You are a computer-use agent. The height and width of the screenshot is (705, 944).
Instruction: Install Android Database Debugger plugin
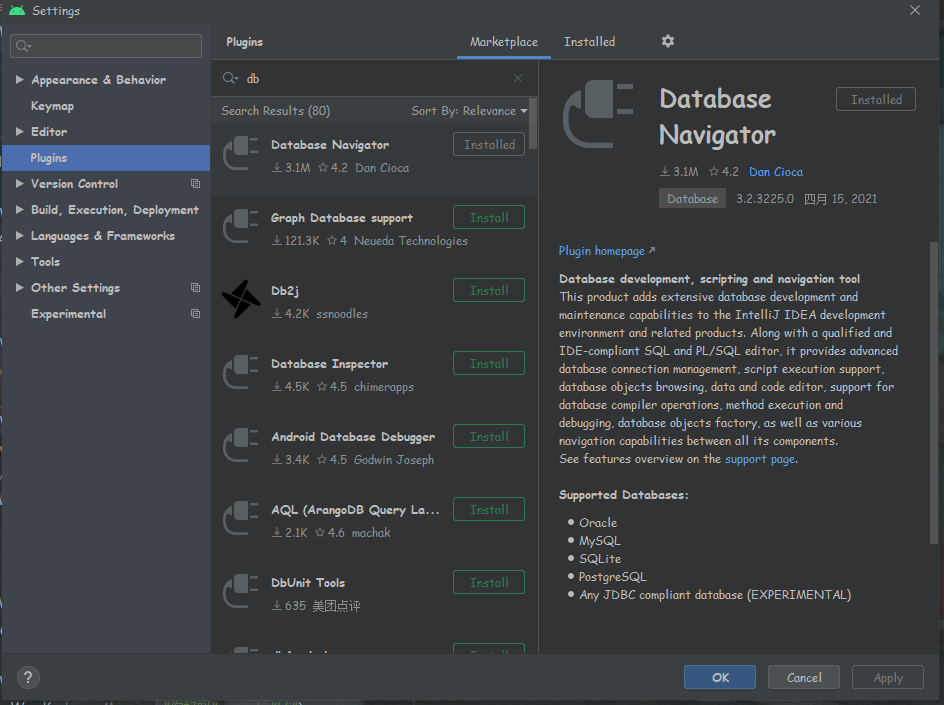click(x=489, y=436)
